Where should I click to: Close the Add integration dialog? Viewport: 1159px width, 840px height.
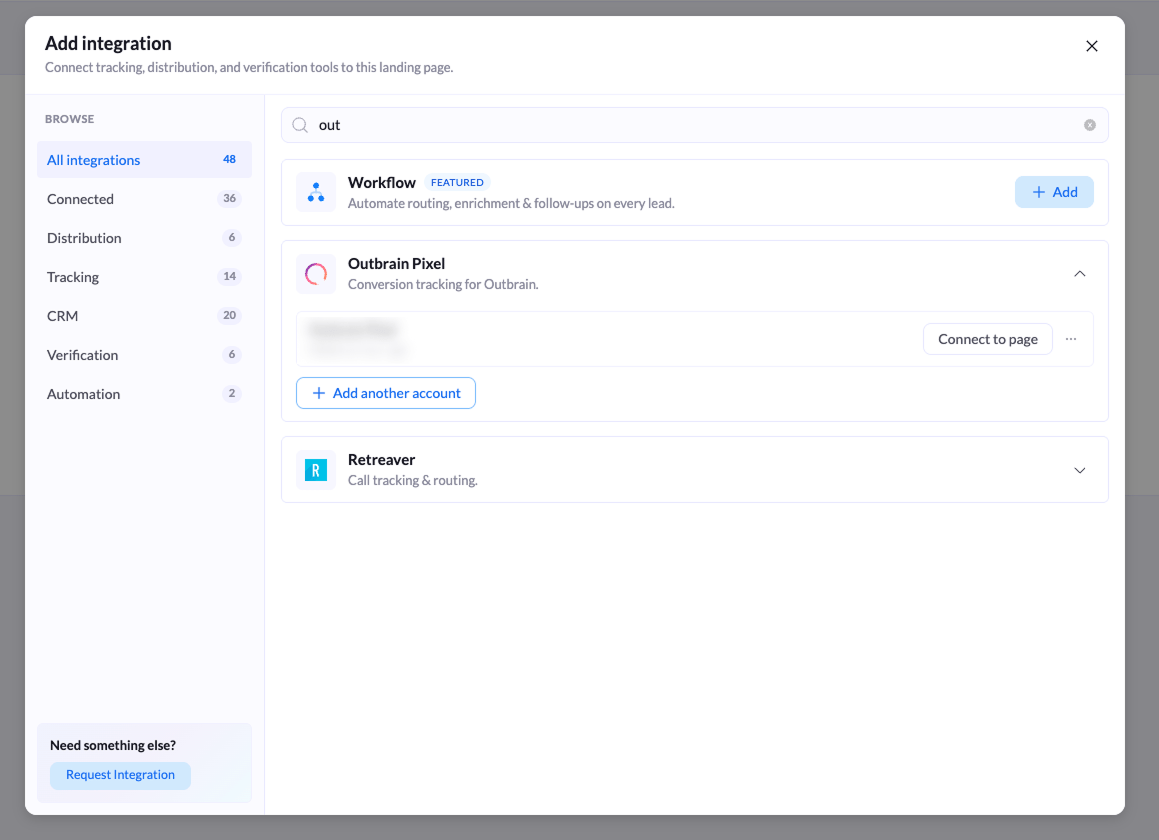1091,46
